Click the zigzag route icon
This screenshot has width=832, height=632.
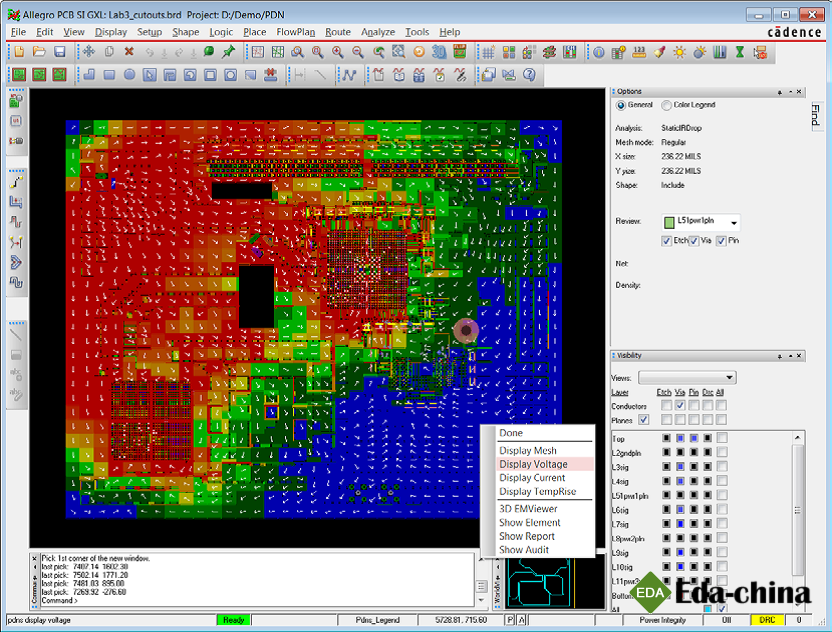coord(349,75)
